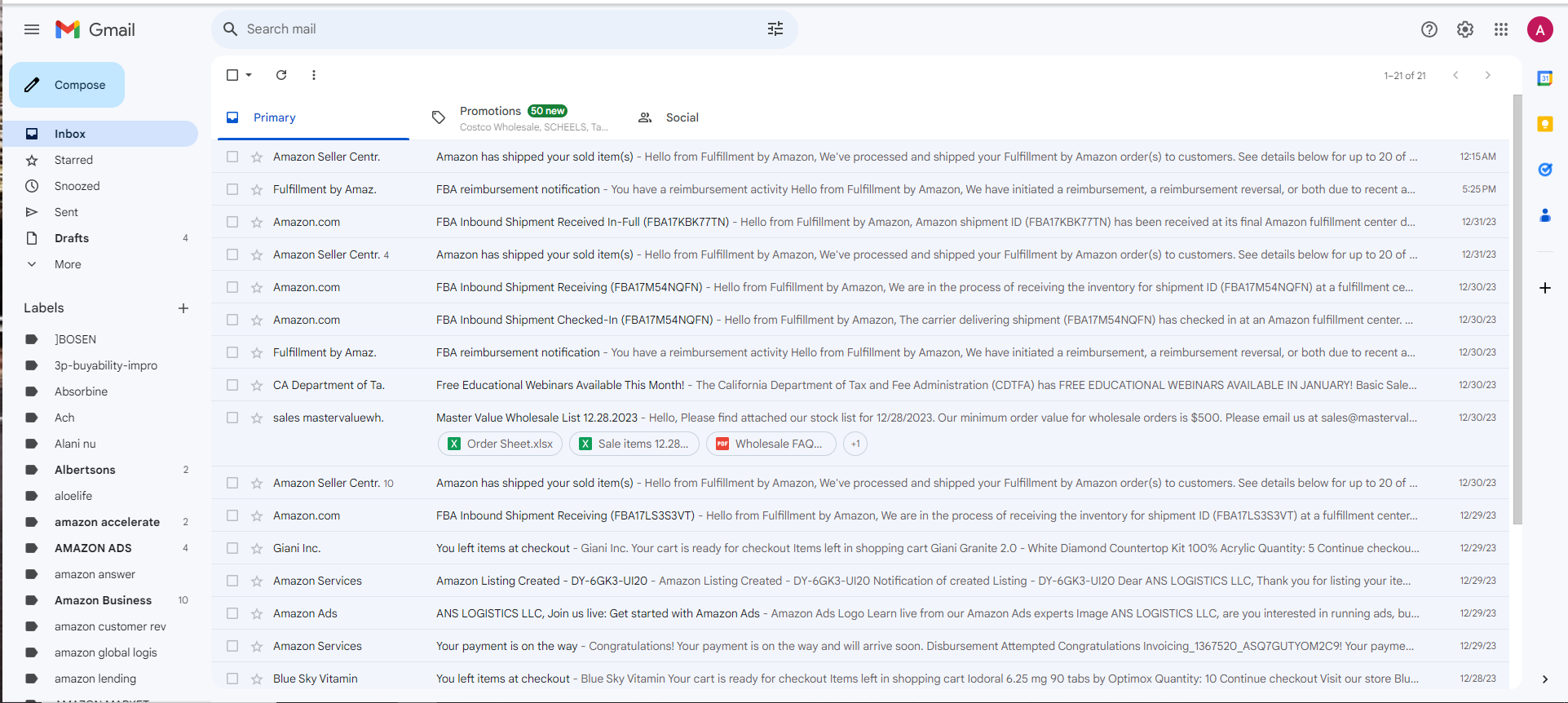The height and width of the screenshot is (703, 1568).
Task: Select the Giani Inc. email checkbox
Action: pos(232,548)
